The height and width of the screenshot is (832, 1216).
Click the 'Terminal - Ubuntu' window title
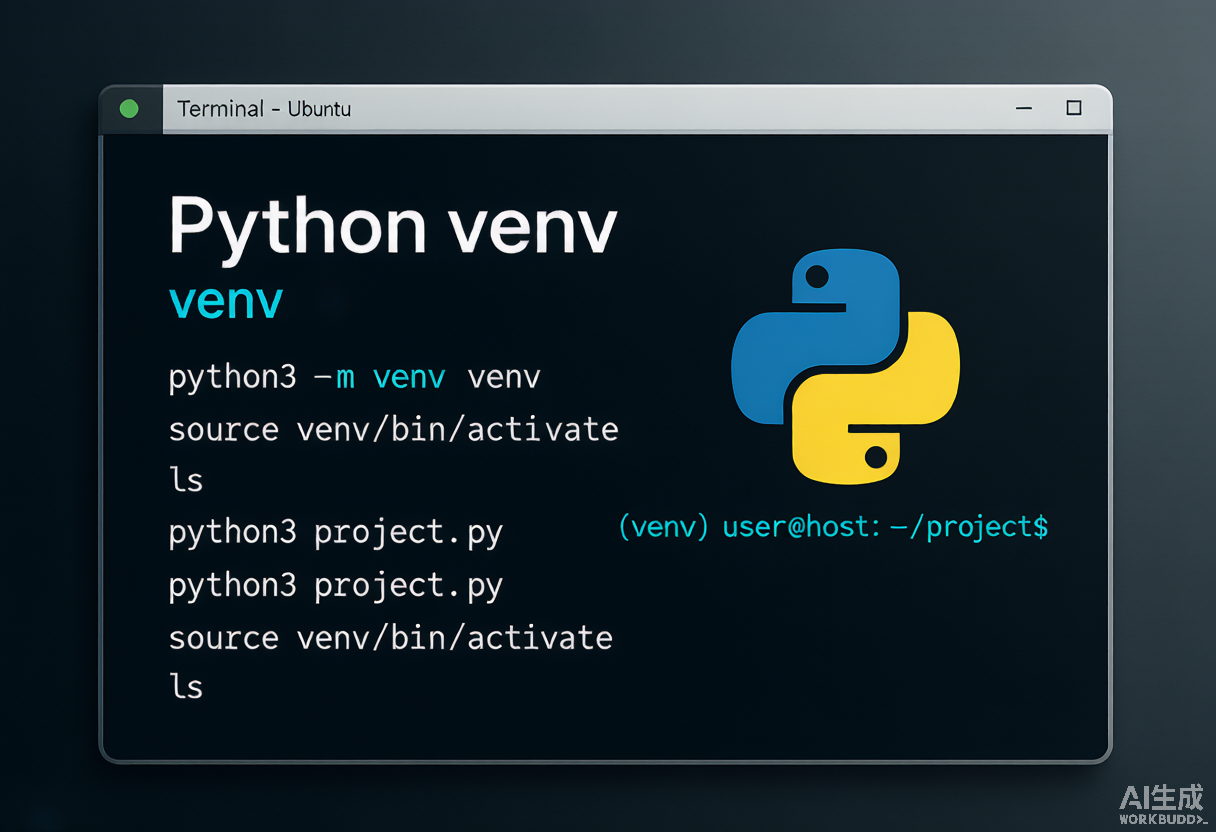click(x=264, y=109)
